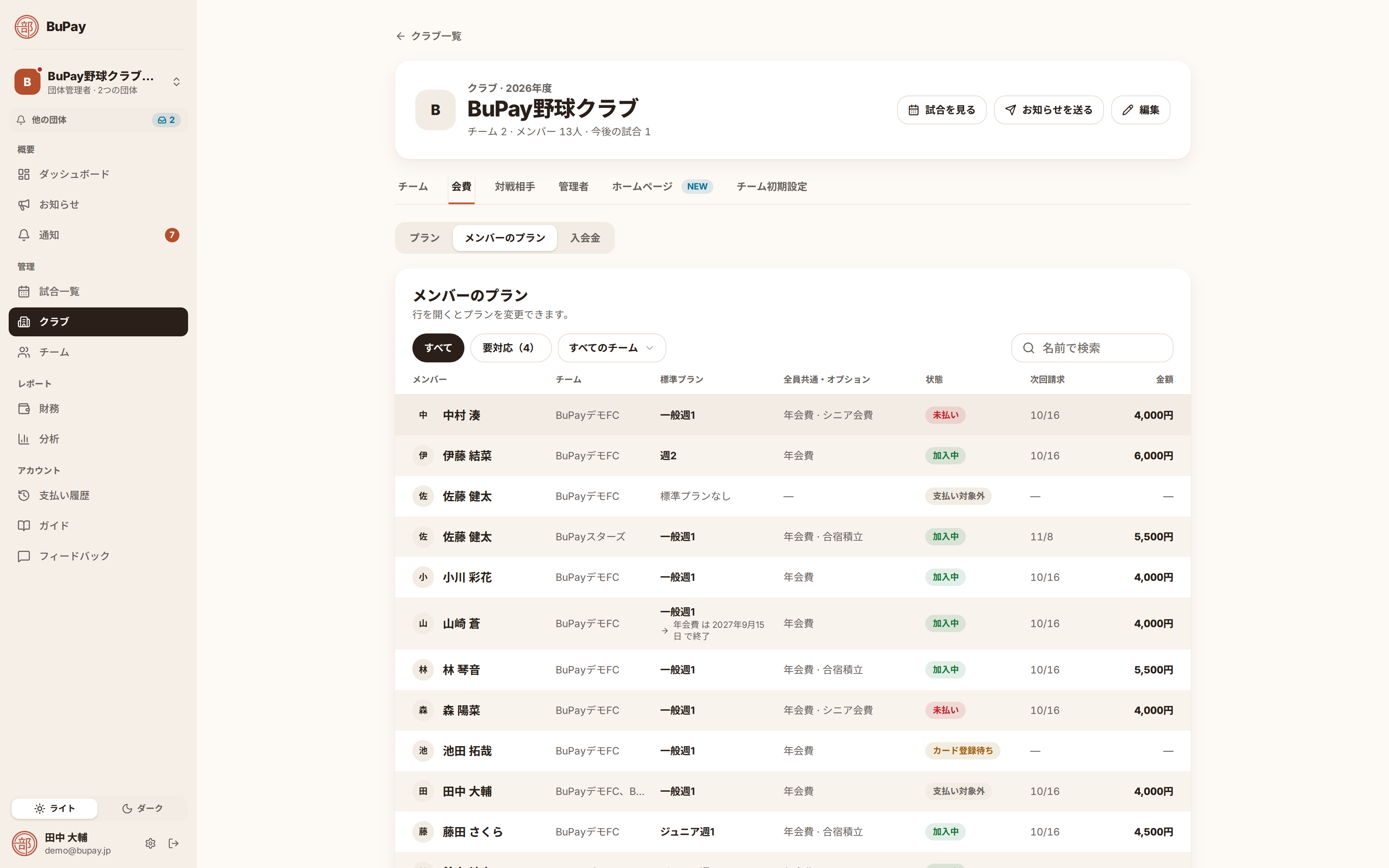
Task: Select the 入会金 sub-tab
Action: pyautogui.click(x=585, y=238)
